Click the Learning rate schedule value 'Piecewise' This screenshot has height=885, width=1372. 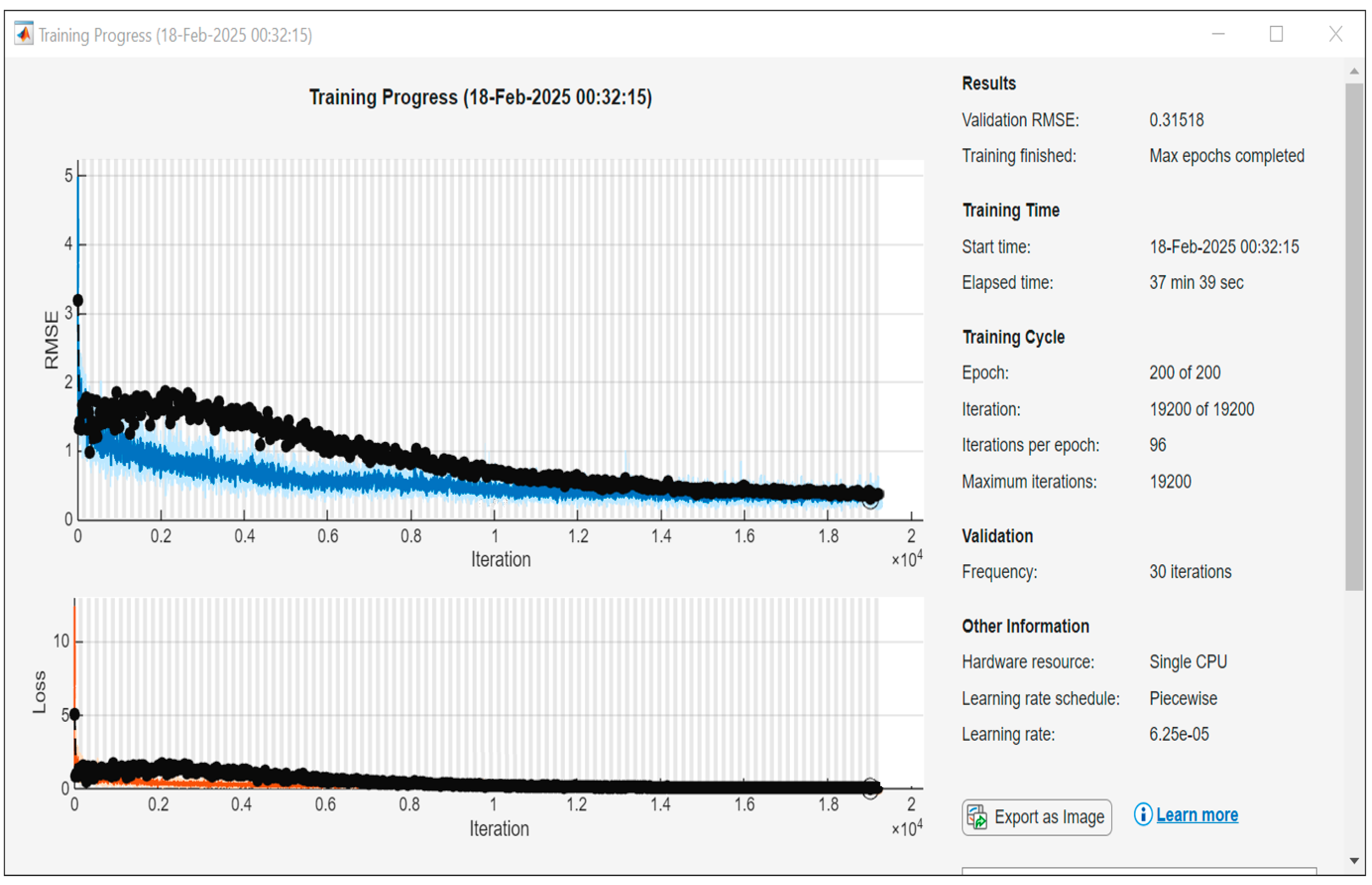click(1183, 698)
